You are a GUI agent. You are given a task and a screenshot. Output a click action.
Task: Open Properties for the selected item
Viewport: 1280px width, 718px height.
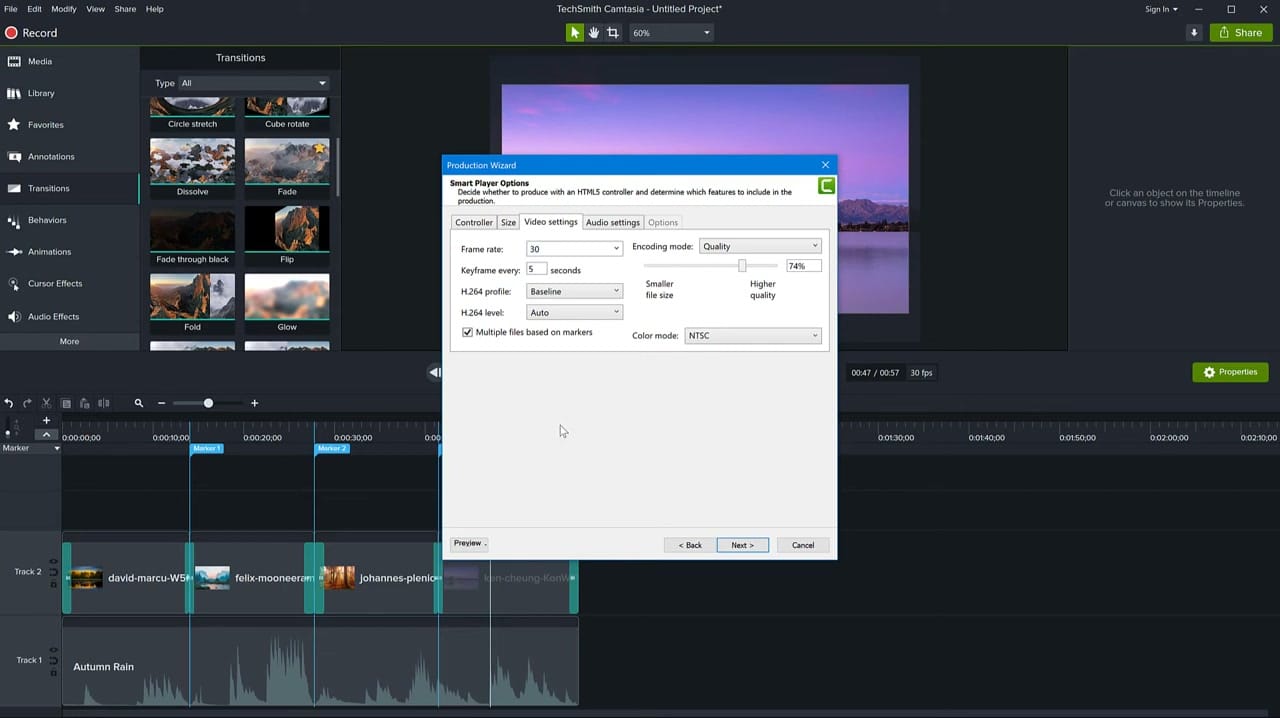click(1230, 372)
